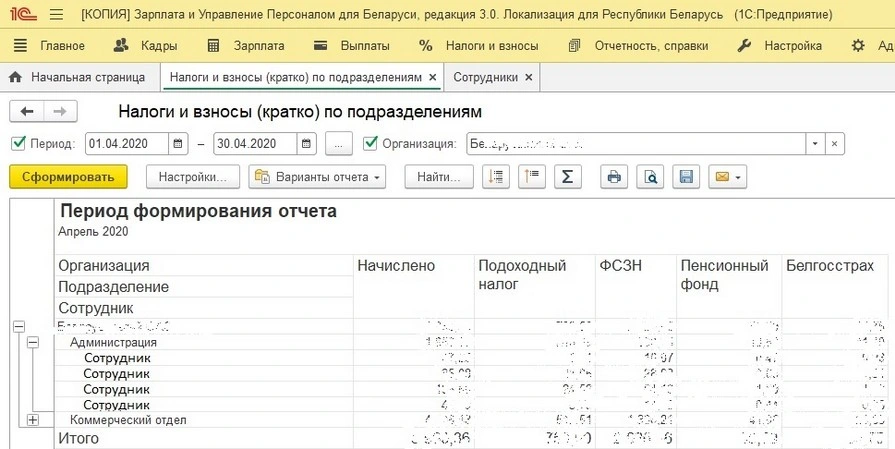Collapse the Администрация group
Screen dimensions: 895x449
tap(33, 342)
